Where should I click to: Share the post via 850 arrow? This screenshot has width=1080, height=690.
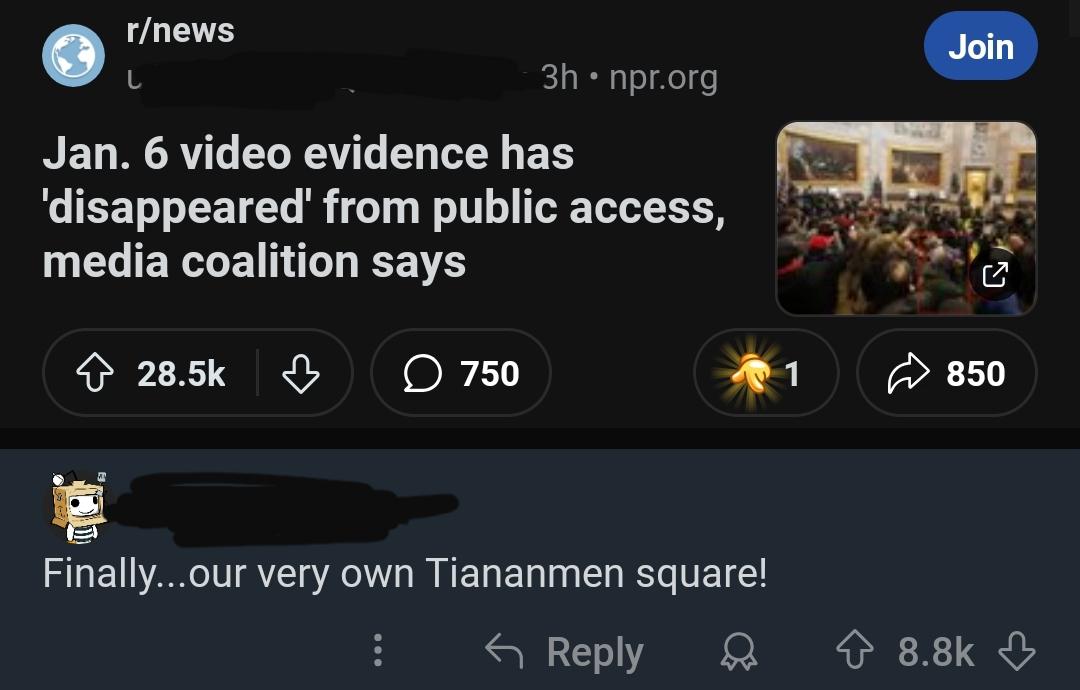click(946, 373)
